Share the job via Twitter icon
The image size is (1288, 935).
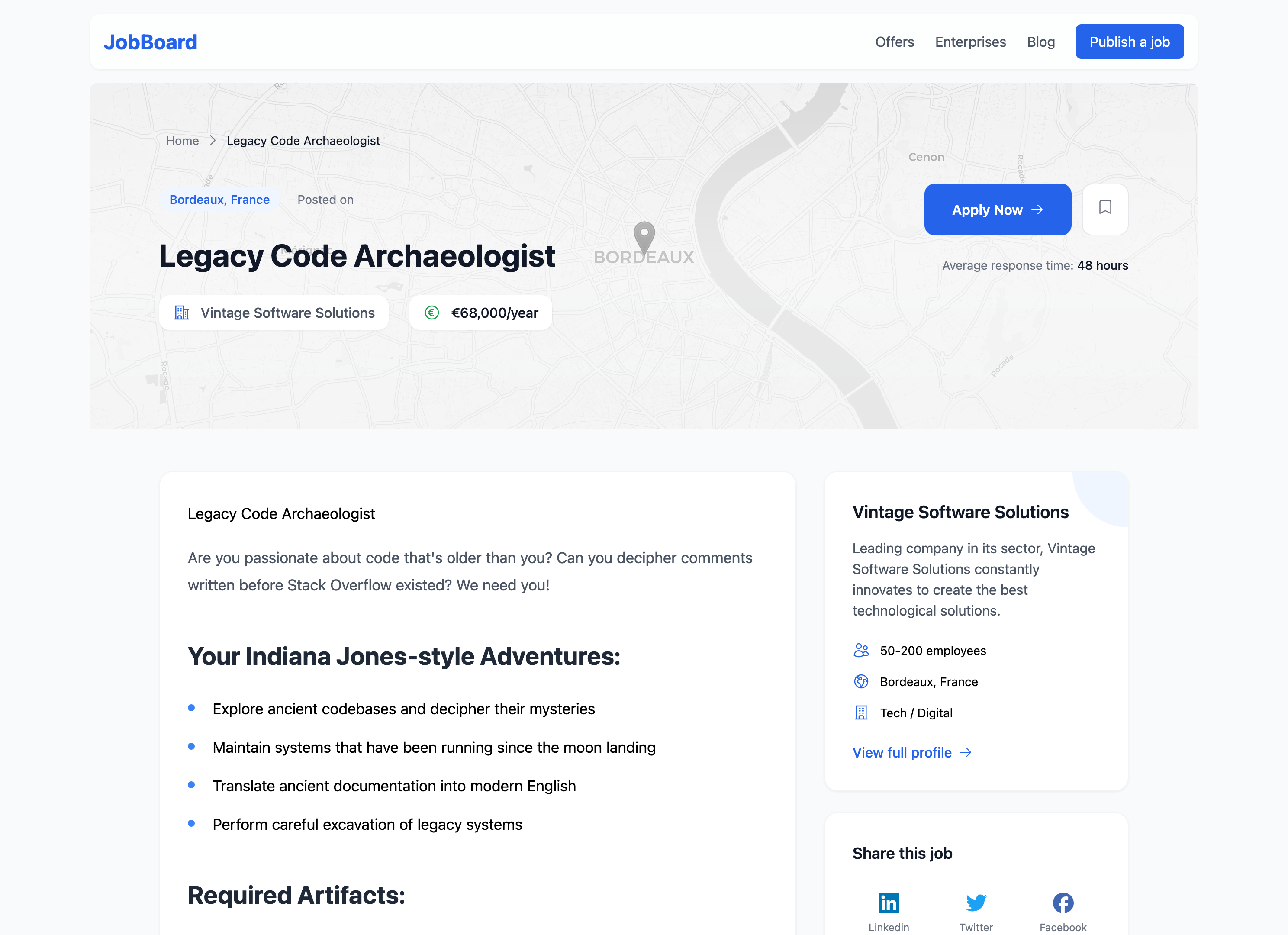[976, 902]
